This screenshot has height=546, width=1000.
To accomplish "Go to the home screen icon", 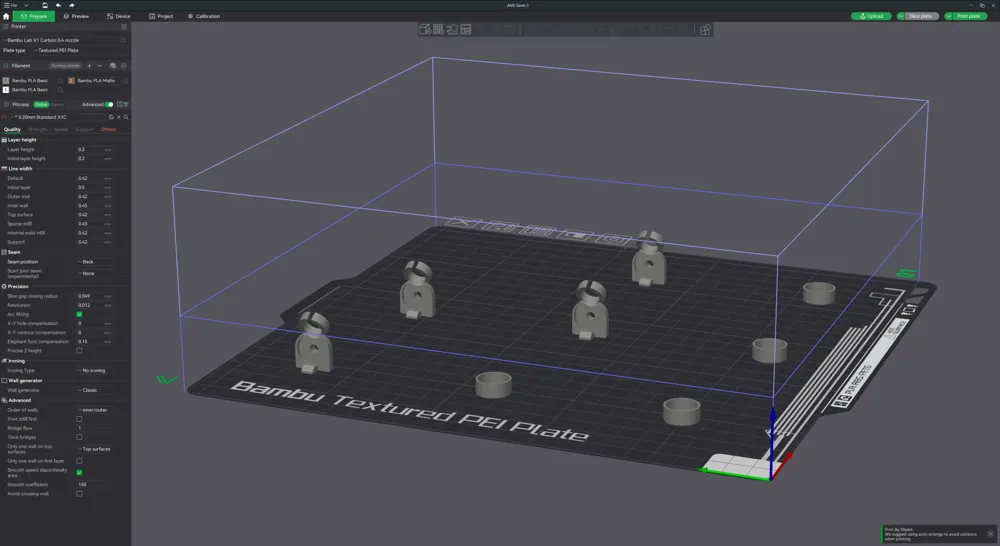I will 6,16.
